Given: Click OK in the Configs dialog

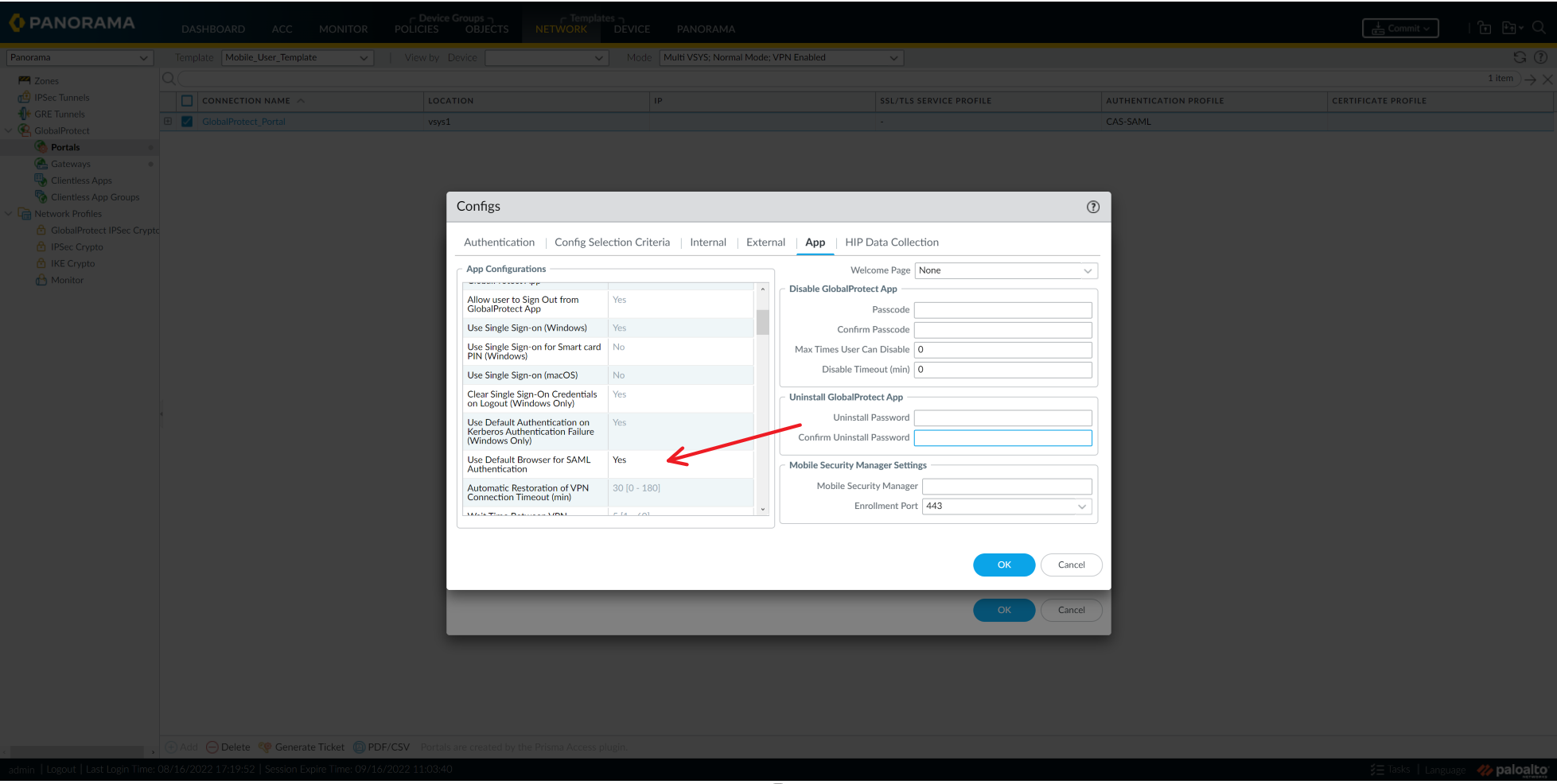Looking at the screenshot, I should tap(1004, 565).
